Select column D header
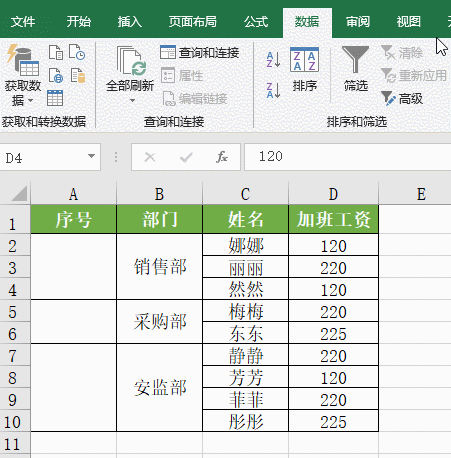The image size is (451, 458). 334,194
